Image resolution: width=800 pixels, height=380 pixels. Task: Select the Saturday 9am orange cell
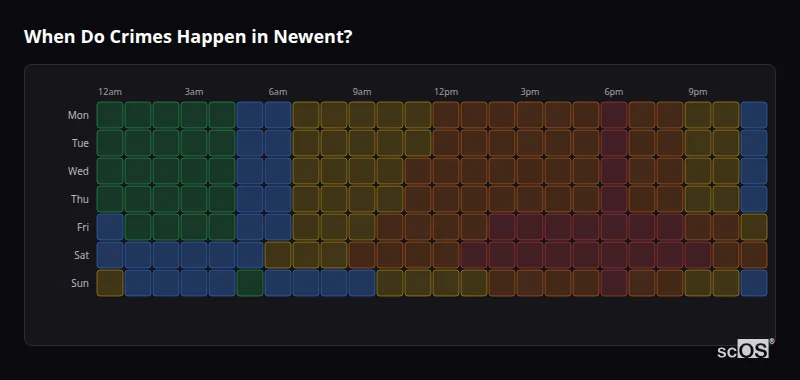click(362, 255)
